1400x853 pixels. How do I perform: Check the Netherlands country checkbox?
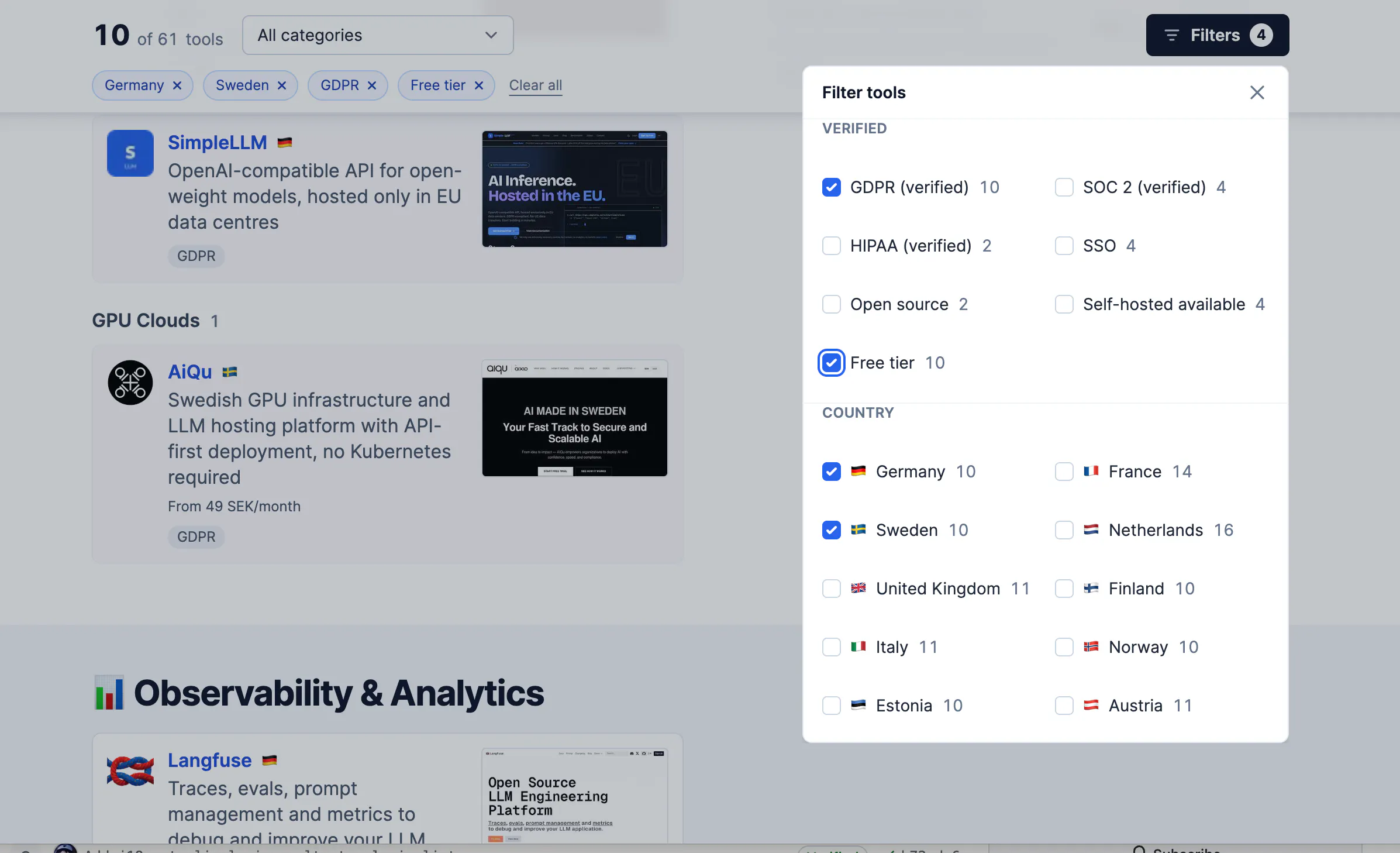pyautogui.click(x=1064, y=530)
